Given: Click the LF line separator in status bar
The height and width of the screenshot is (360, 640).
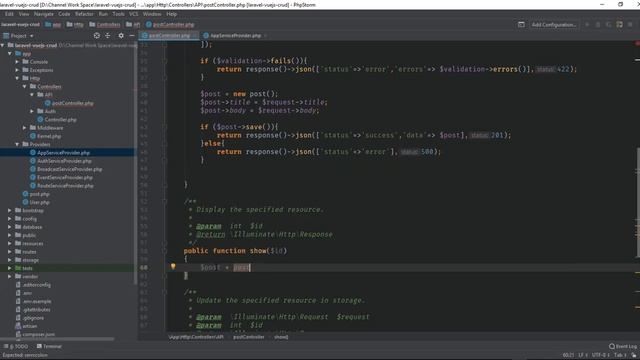Looking at the screenshot, I should 582,355.
